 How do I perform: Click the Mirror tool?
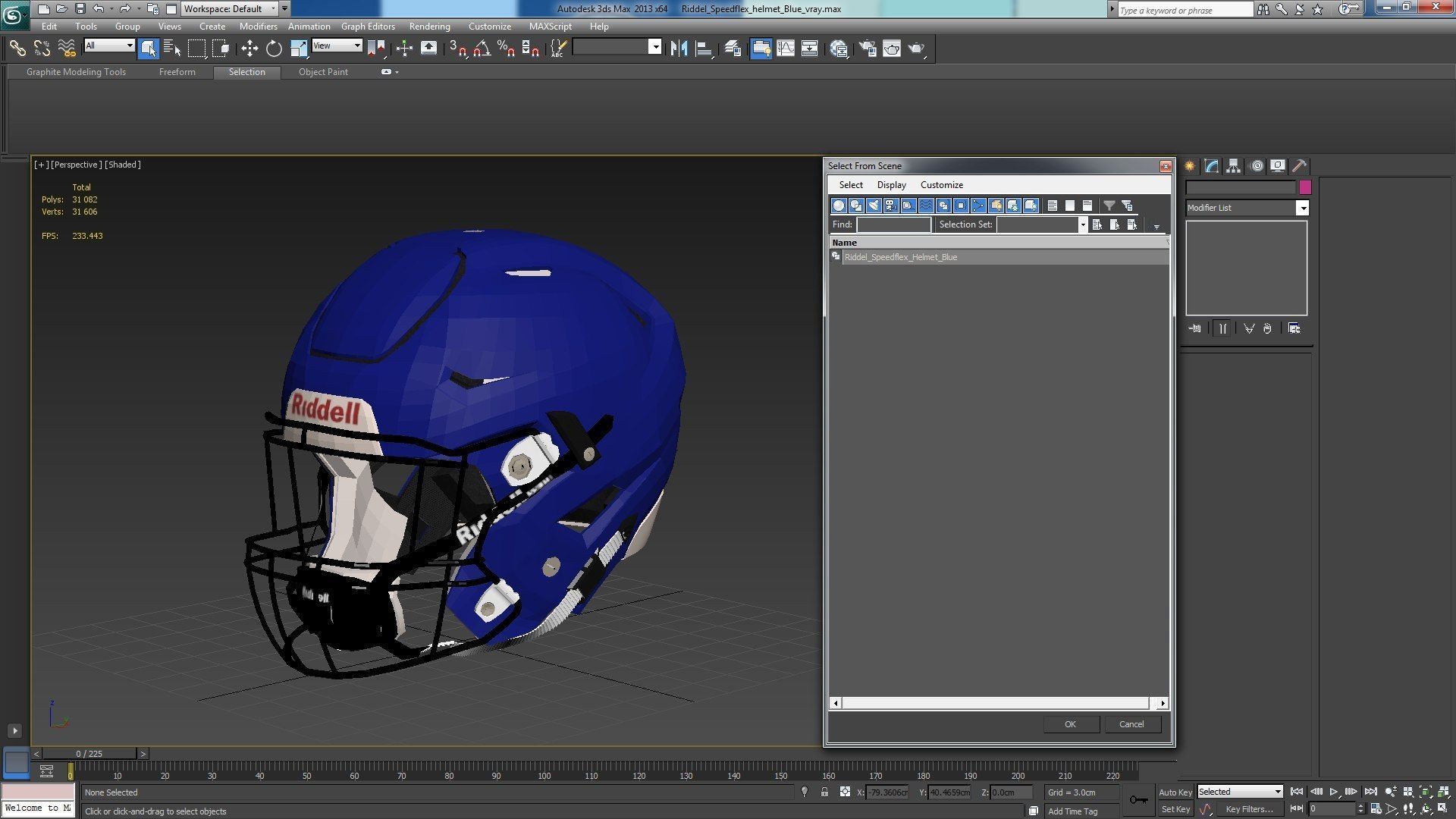click(x=679, y=49)
